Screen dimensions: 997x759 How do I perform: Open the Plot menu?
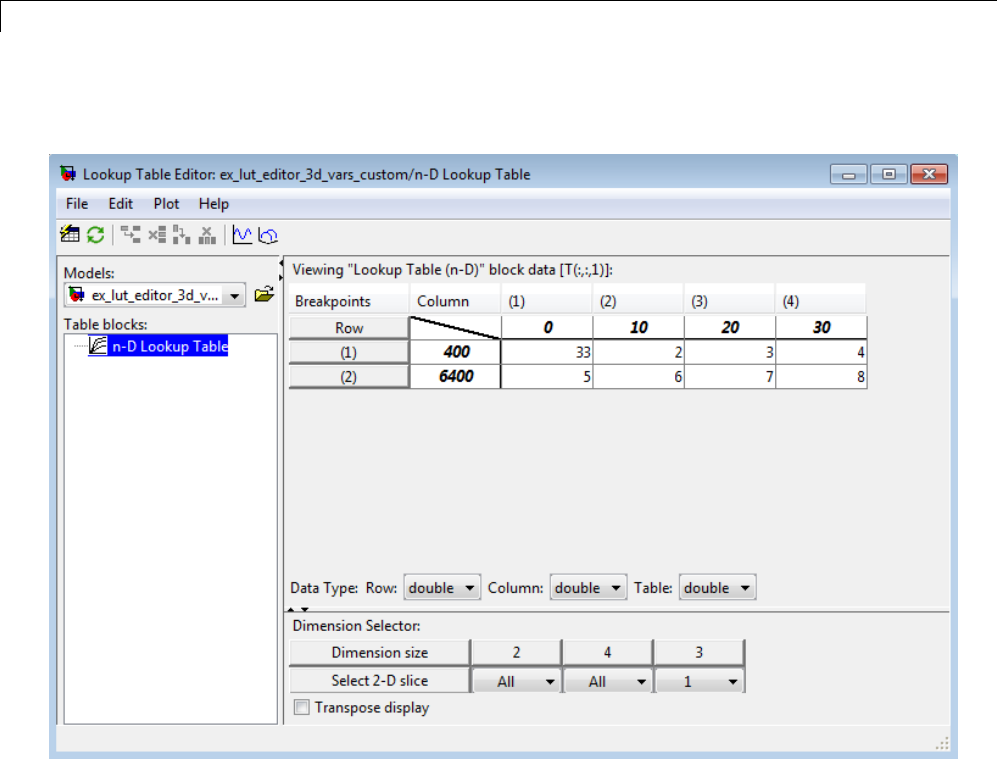[x=166, y=204]
